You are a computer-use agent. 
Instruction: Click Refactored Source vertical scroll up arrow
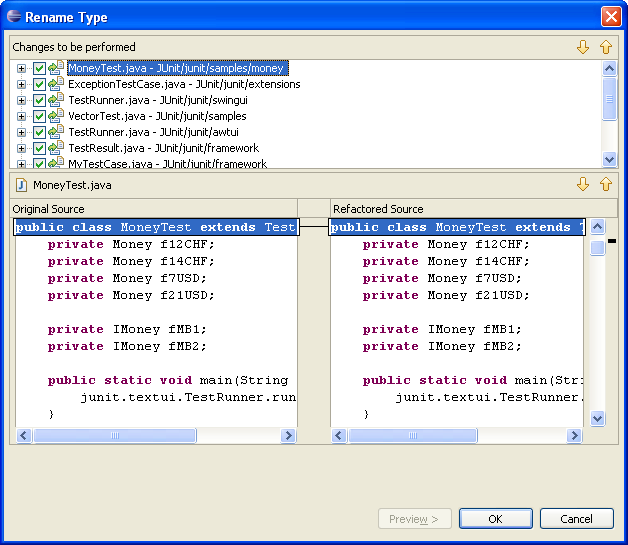tap(597, 227)
